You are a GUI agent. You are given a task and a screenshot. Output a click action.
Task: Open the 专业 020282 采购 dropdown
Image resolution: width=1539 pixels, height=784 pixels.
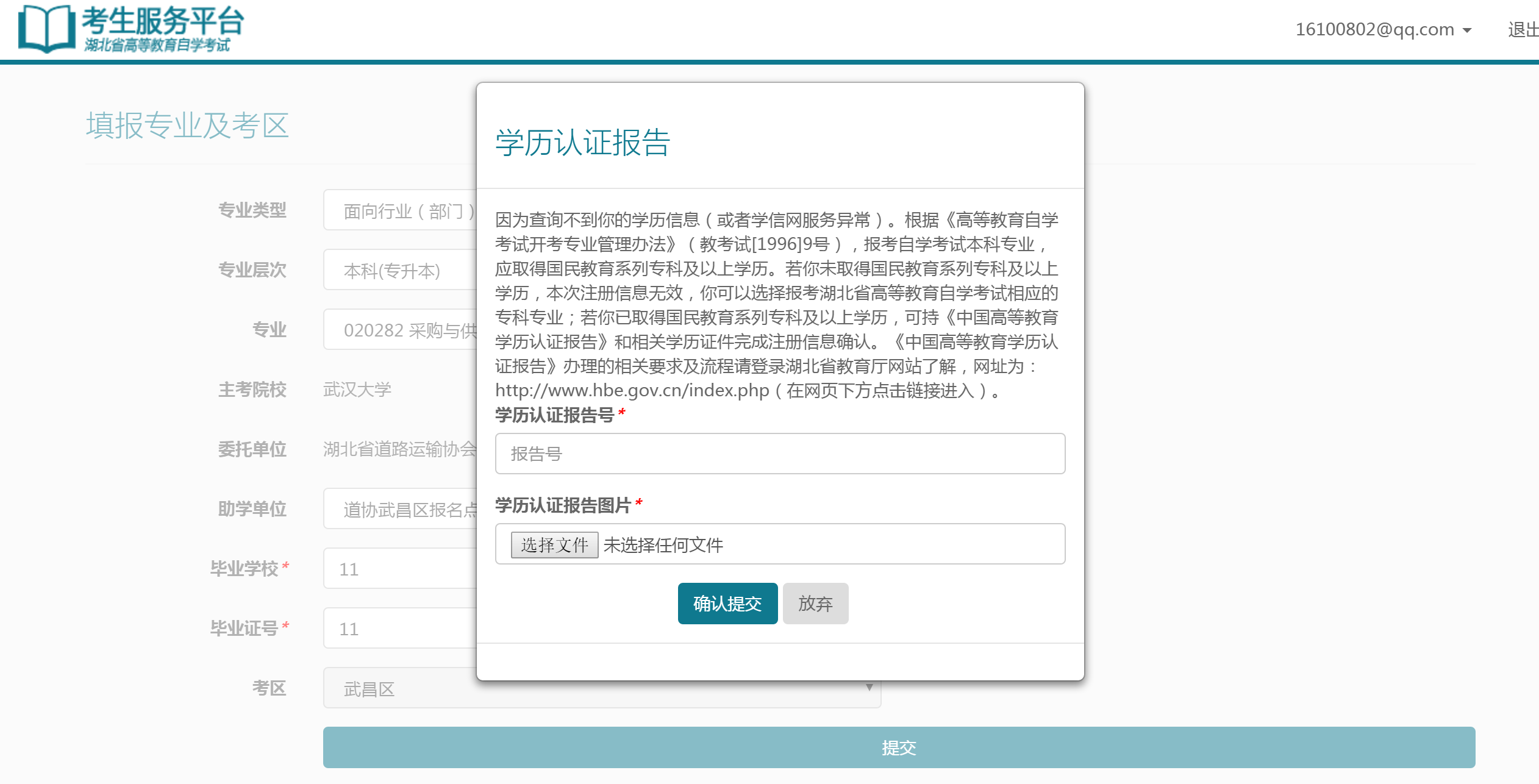pyautogui.click(x=399, y=330)
